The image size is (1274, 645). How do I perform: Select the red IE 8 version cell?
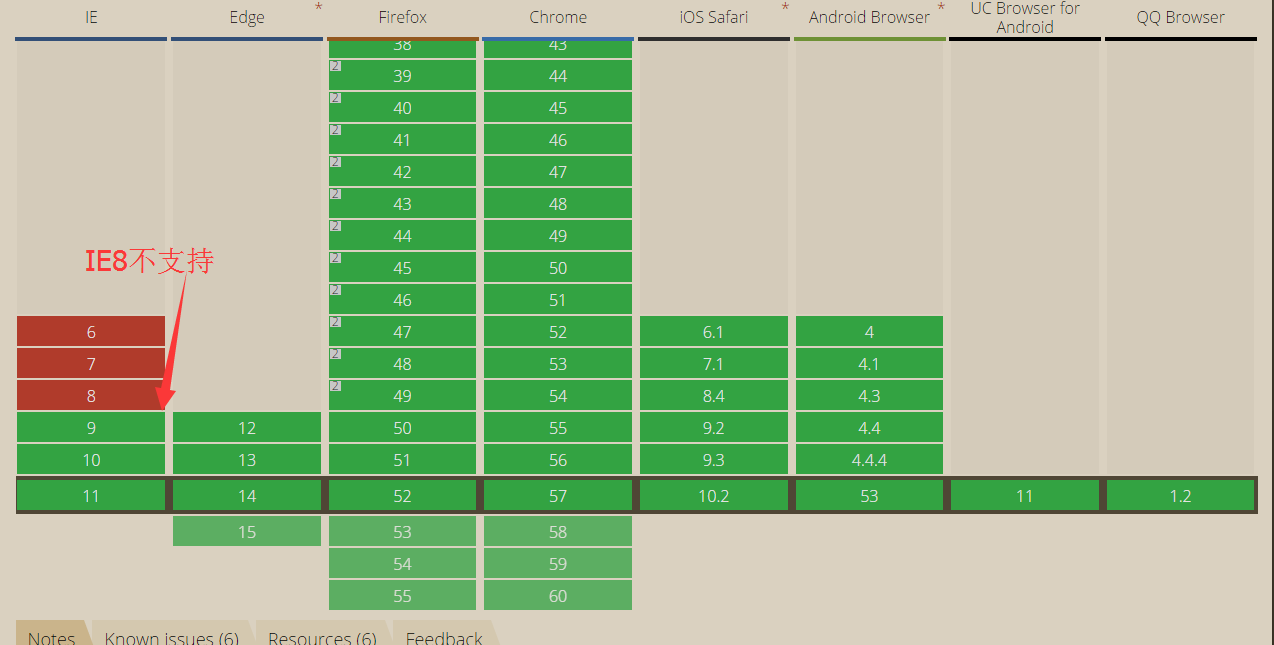click(x=91, y=396)
